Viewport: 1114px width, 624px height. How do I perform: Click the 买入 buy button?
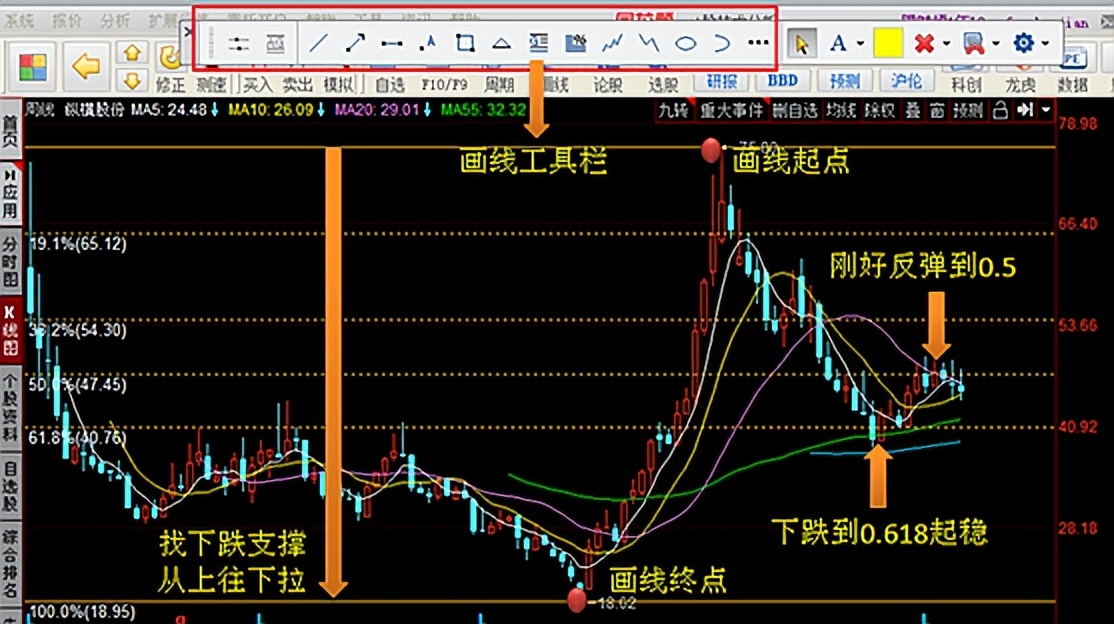pos(260,85)
